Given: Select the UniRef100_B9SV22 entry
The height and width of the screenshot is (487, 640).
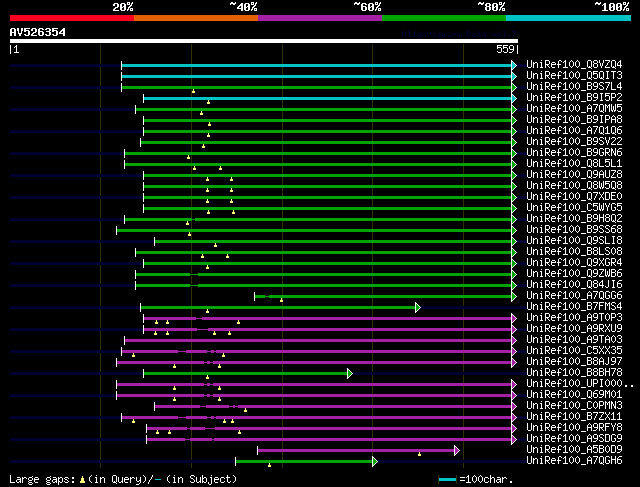Looking at the screenshot, I should point(574,142).
